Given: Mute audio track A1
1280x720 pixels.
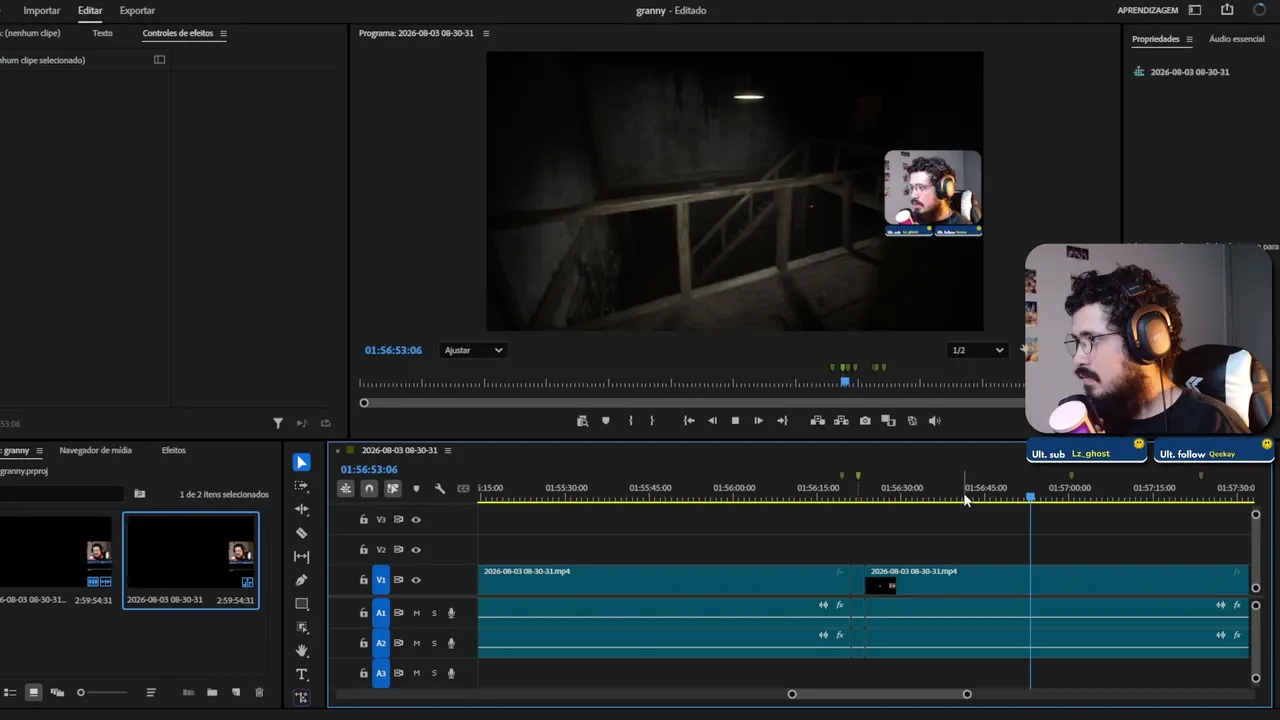Looking at the screenshot, I should 416,613.
